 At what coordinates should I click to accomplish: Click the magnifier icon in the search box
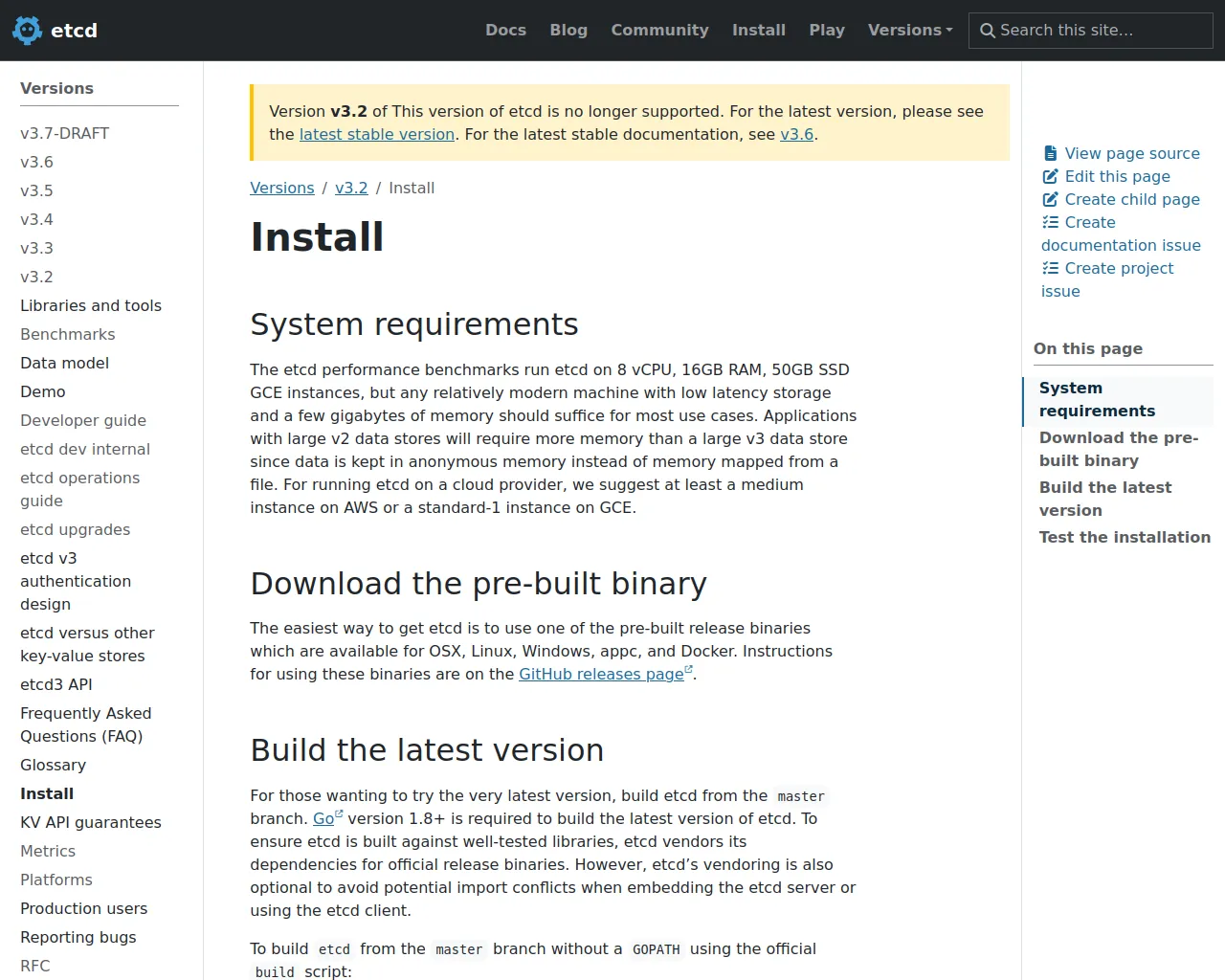pos(991,30)
